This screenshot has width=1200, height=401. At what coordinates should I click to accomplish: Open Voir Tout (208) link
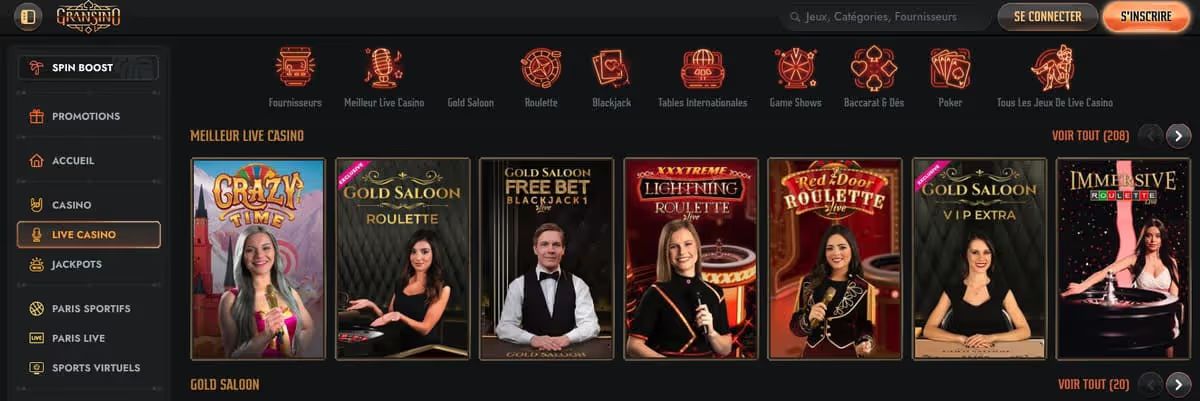point(1090,136)
